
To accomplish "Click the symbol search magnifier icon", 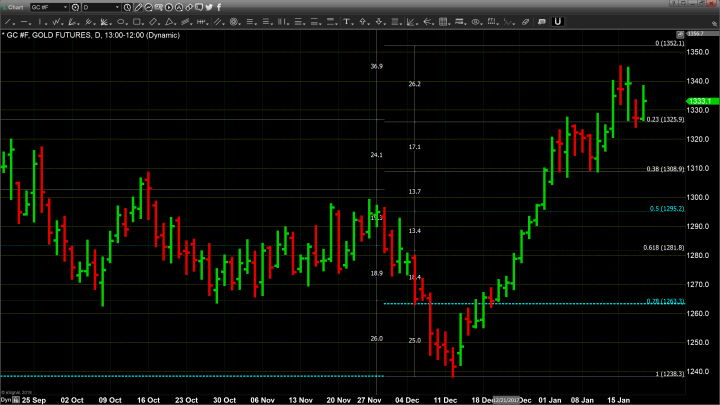I will (x=74, y=7).
